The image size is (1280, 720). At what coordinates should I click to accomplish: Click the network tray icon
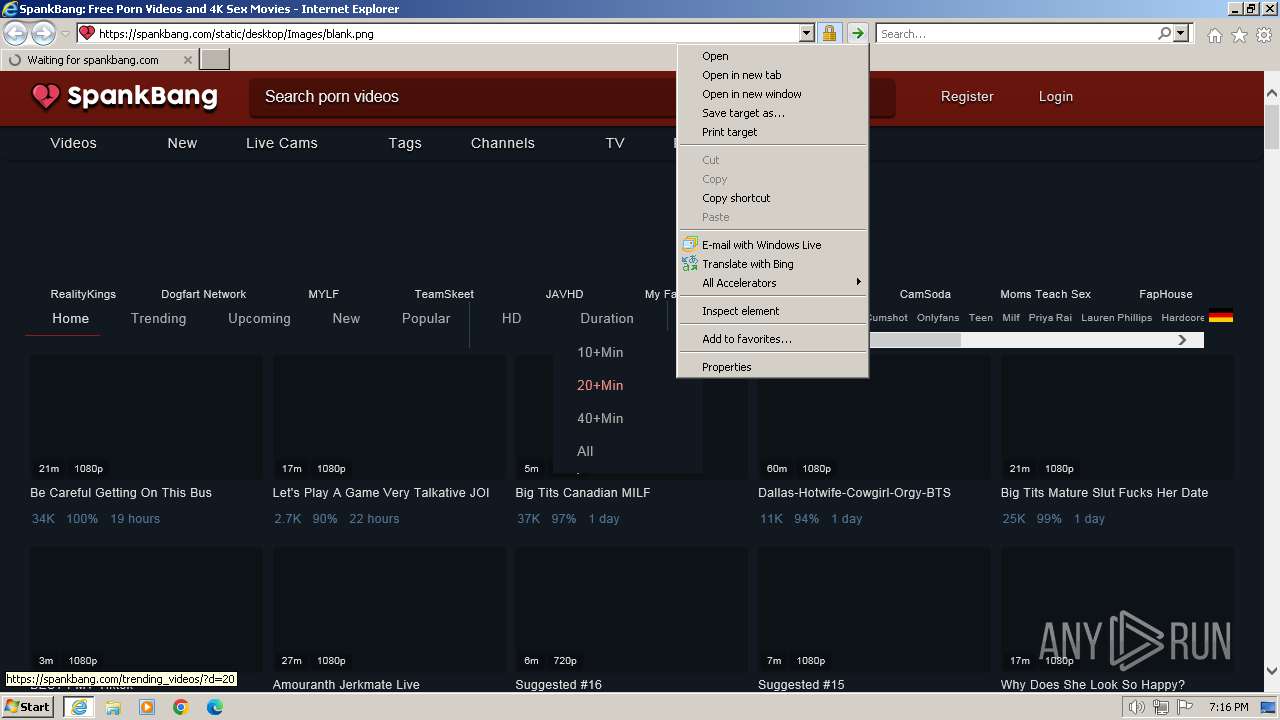pos(1161,707)
